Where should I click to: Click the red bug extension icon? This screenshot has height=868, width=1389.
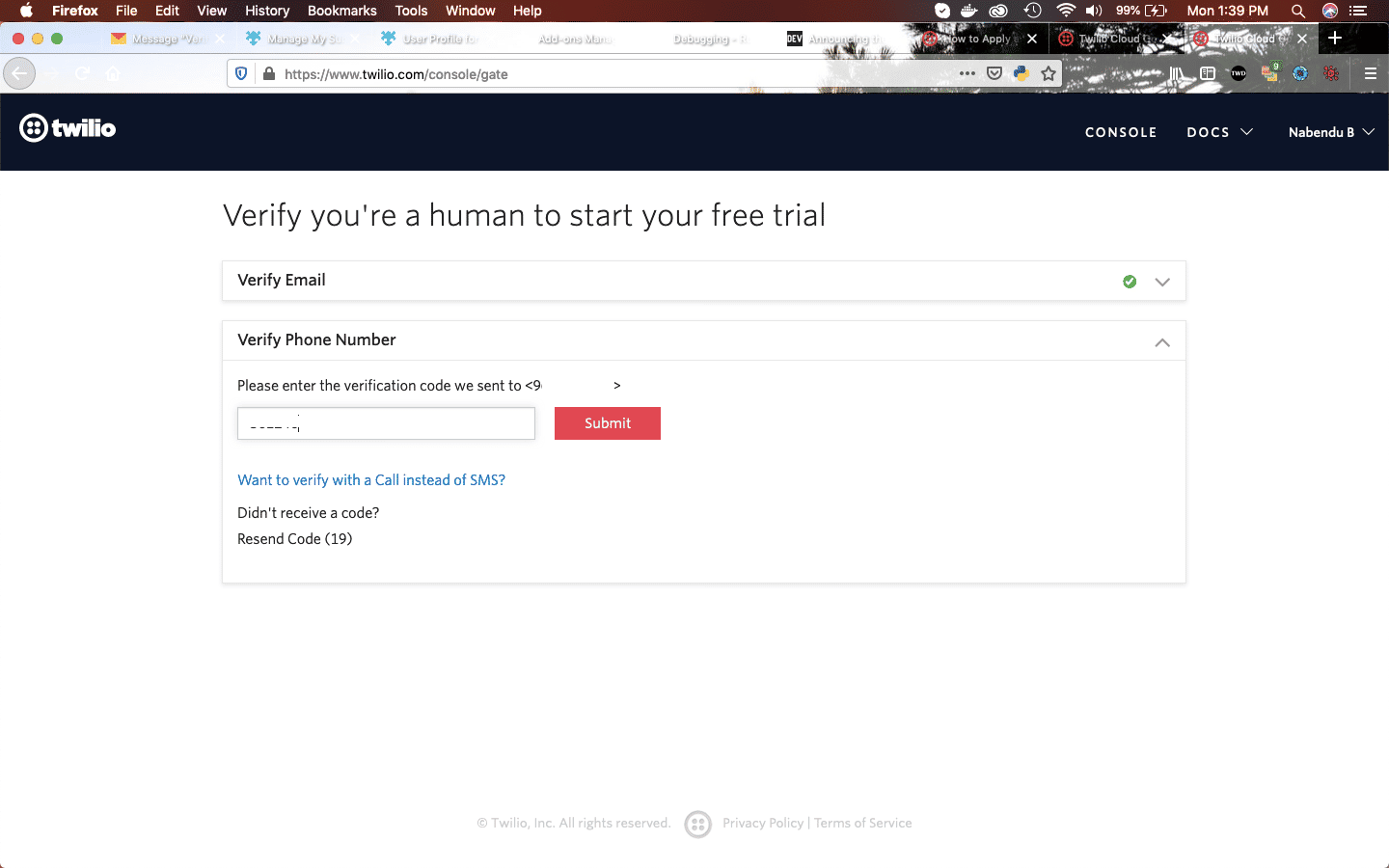(1331, 73)
